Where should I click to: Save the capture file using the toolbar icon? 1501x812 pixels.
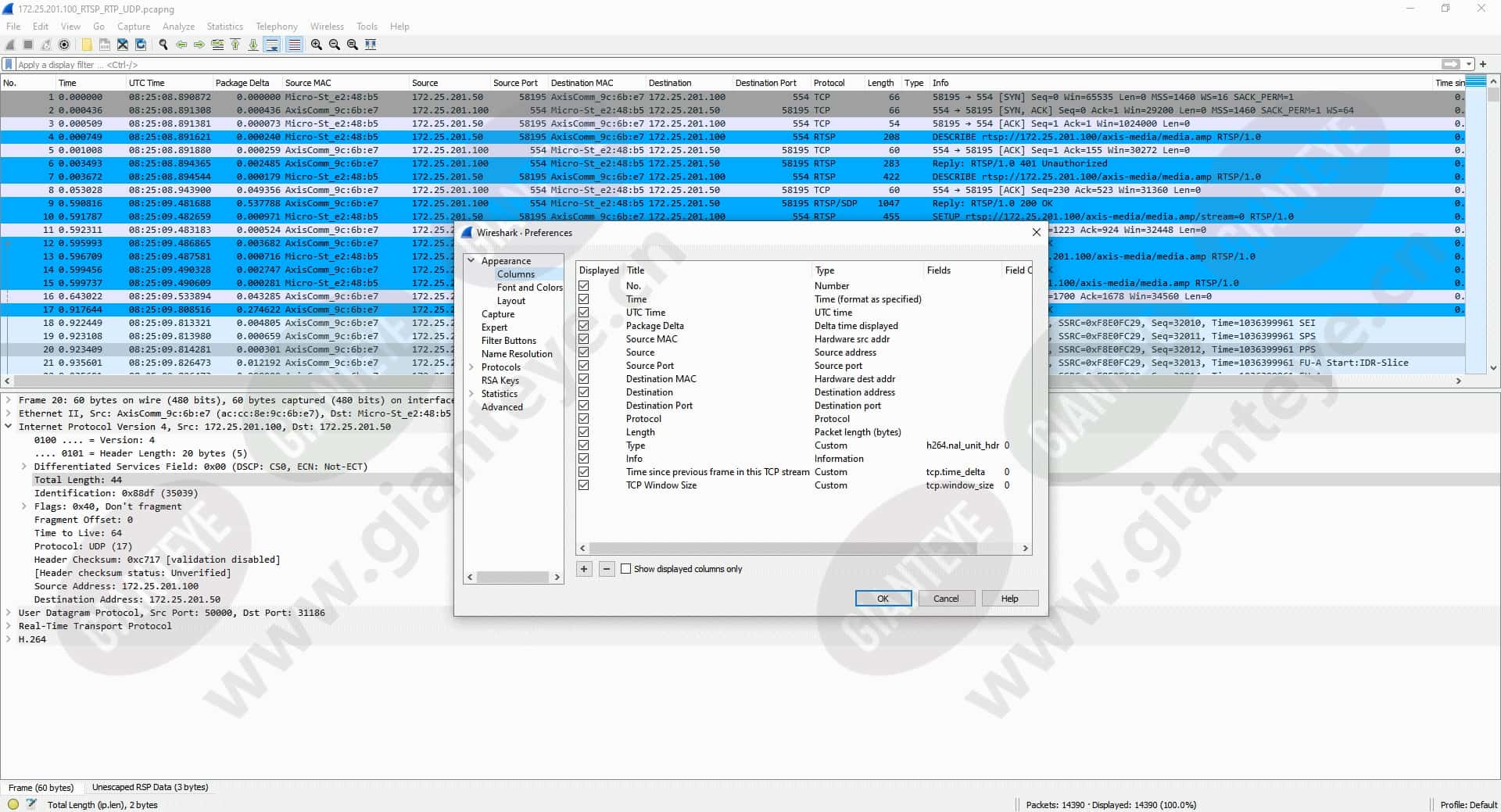(x=105, y=45)
